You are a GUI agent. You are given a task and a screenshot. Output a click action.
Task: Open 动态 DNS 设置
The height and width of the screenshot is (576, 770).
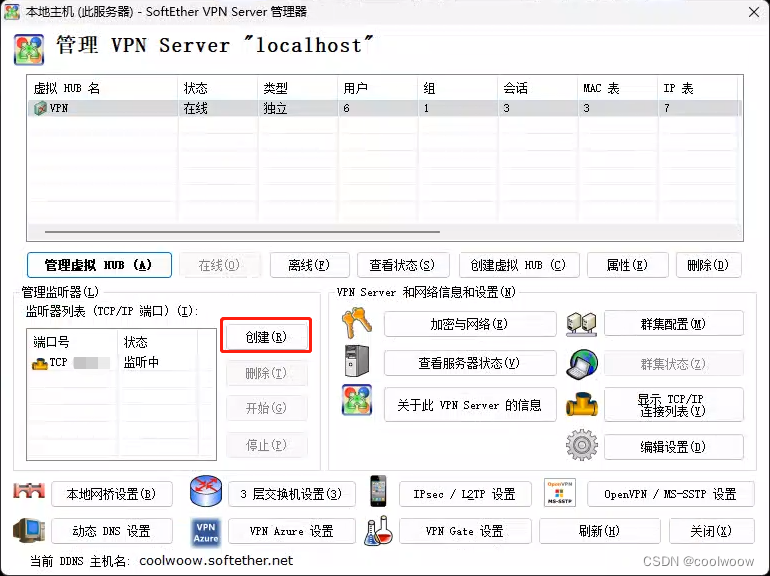coord(112,531)
